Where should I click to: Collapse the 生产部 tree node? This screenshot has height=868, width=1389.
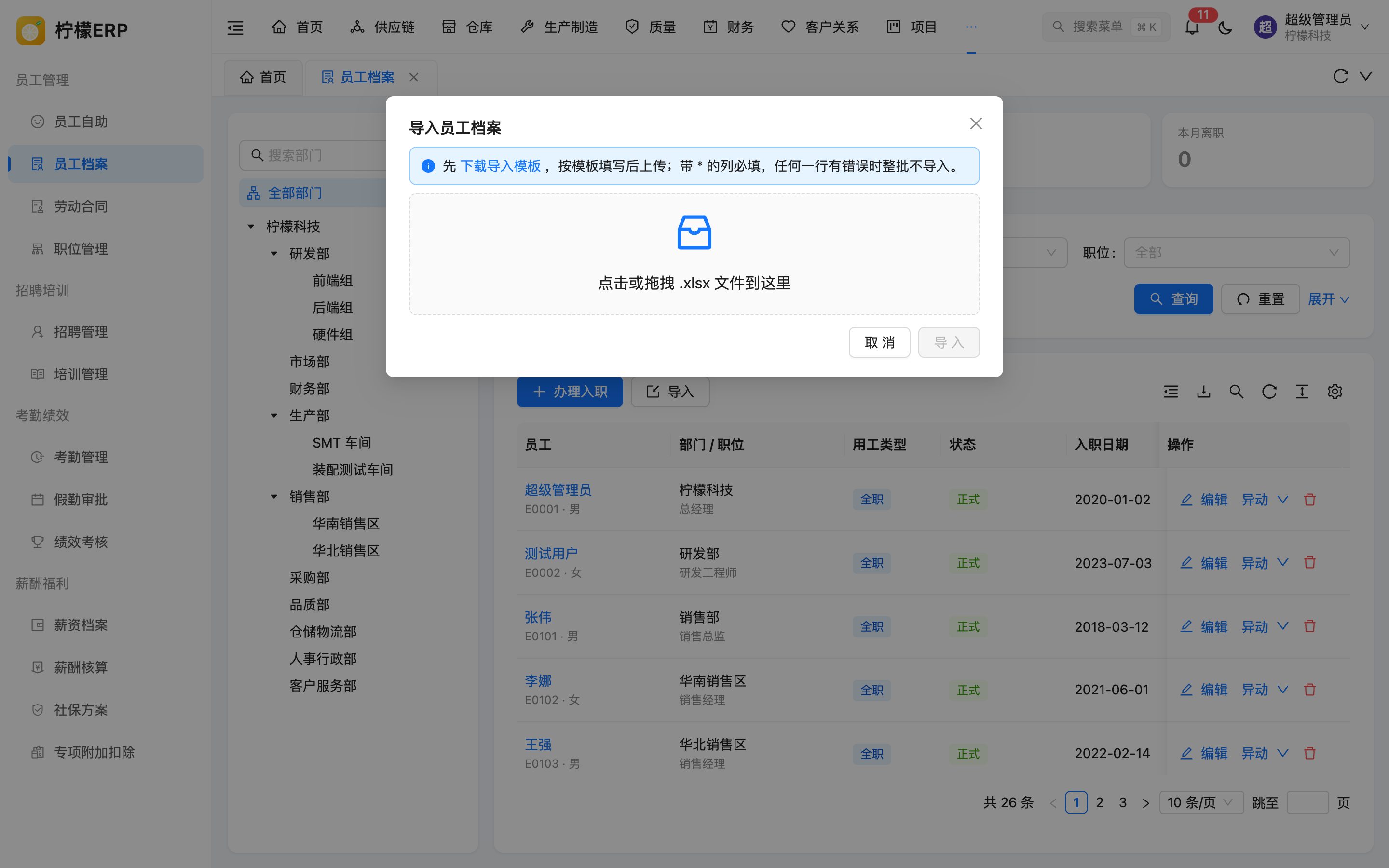[x=274, y=416]
